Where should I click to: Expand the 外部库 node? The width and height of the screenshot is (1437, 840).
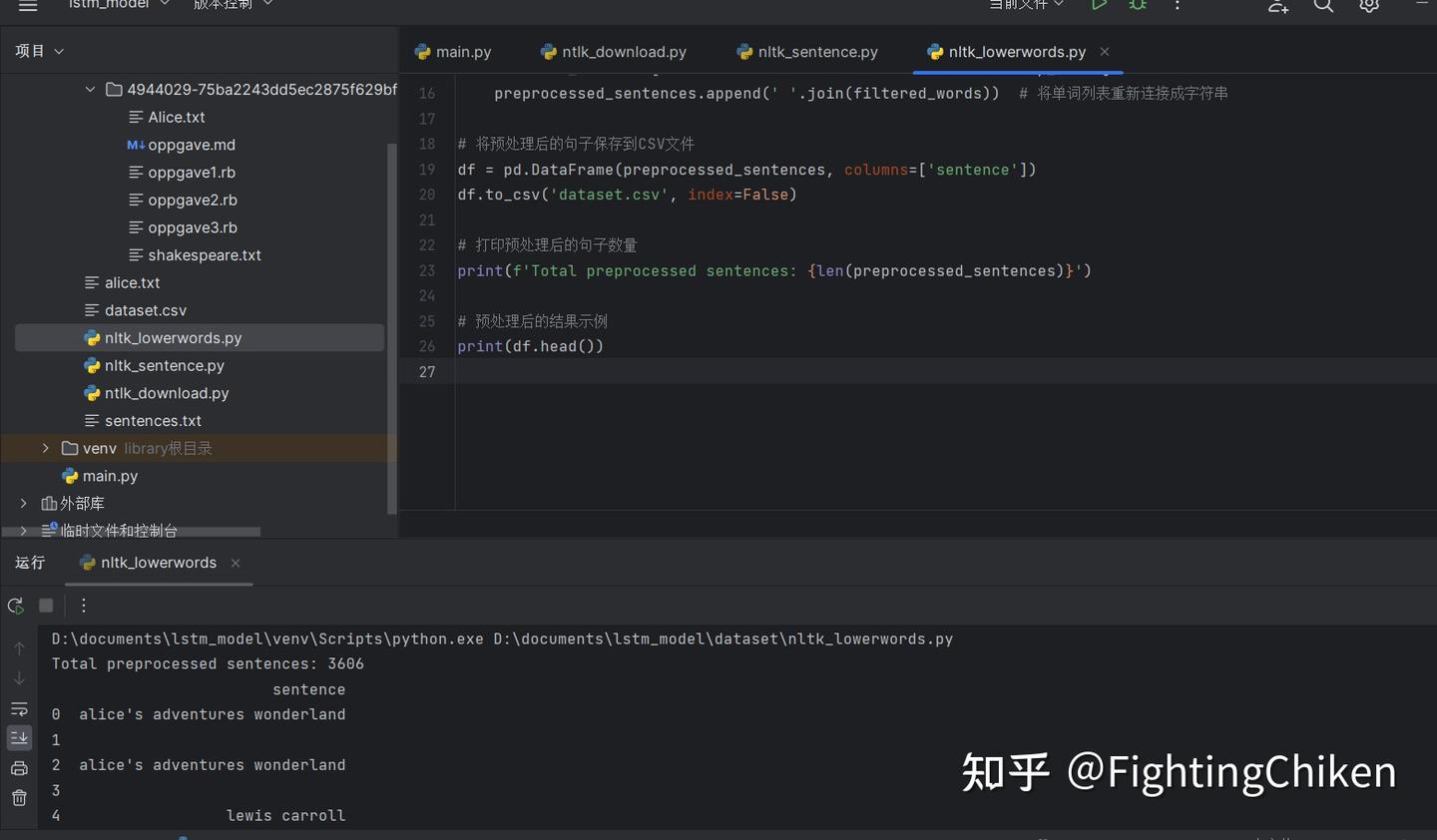tap(24, 504)
